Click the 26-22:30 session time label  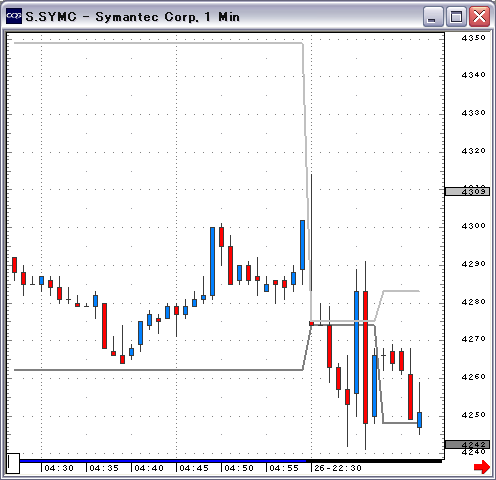pyautogui.click(x=338, y=468)
